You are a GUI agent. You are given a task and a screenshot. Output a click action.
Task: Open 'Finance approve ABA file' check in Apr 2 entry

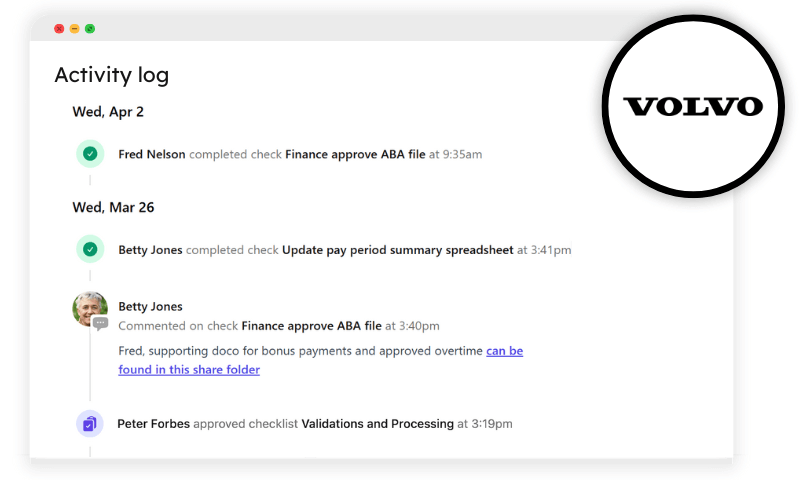coord(355,154)
